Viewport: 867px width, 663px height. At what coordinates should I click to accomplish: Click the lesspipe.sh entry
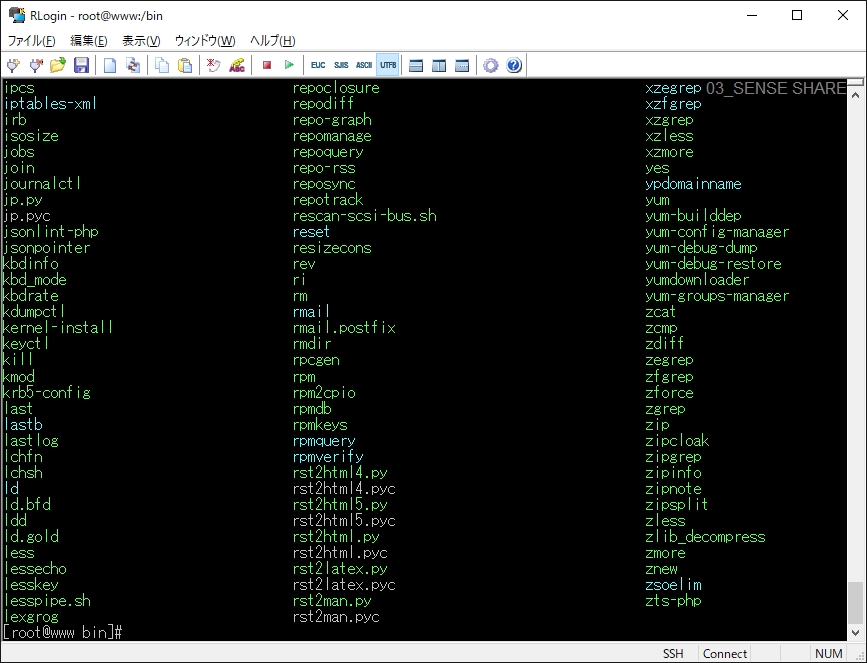pyautogui.click(x=47, y=601)
